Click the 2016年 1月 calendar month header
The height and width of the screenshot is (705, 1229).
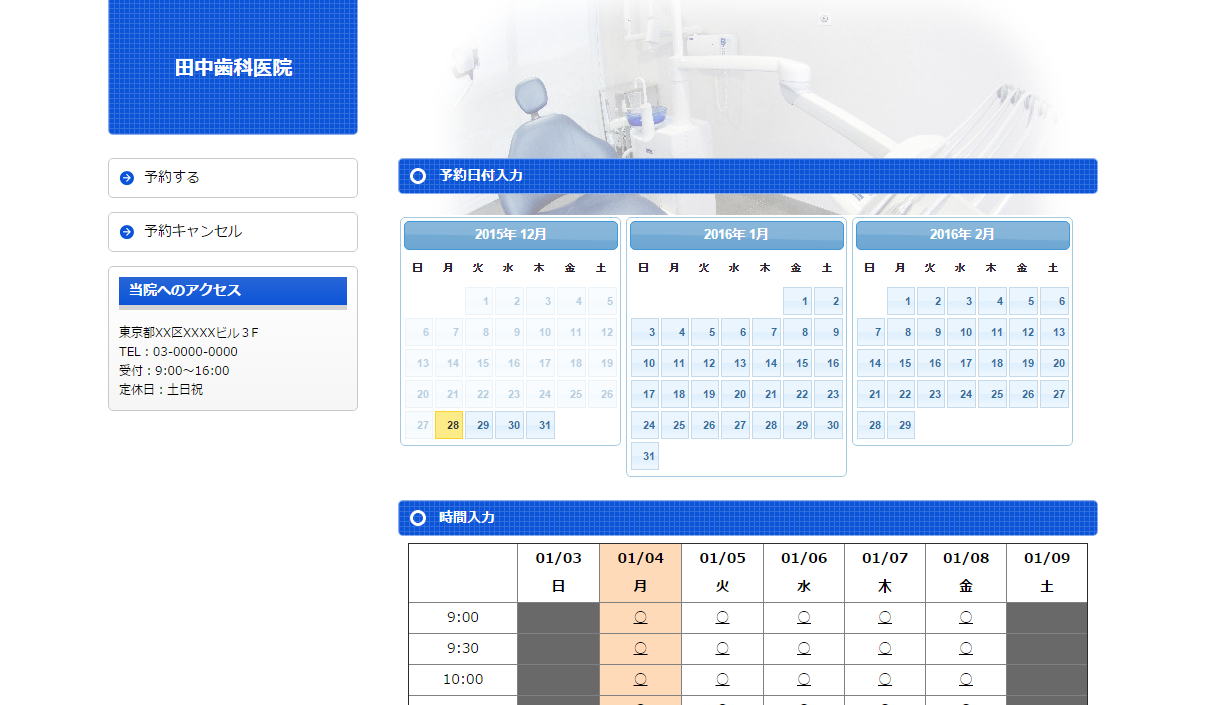pyautogui.click(x=737, y=235)
